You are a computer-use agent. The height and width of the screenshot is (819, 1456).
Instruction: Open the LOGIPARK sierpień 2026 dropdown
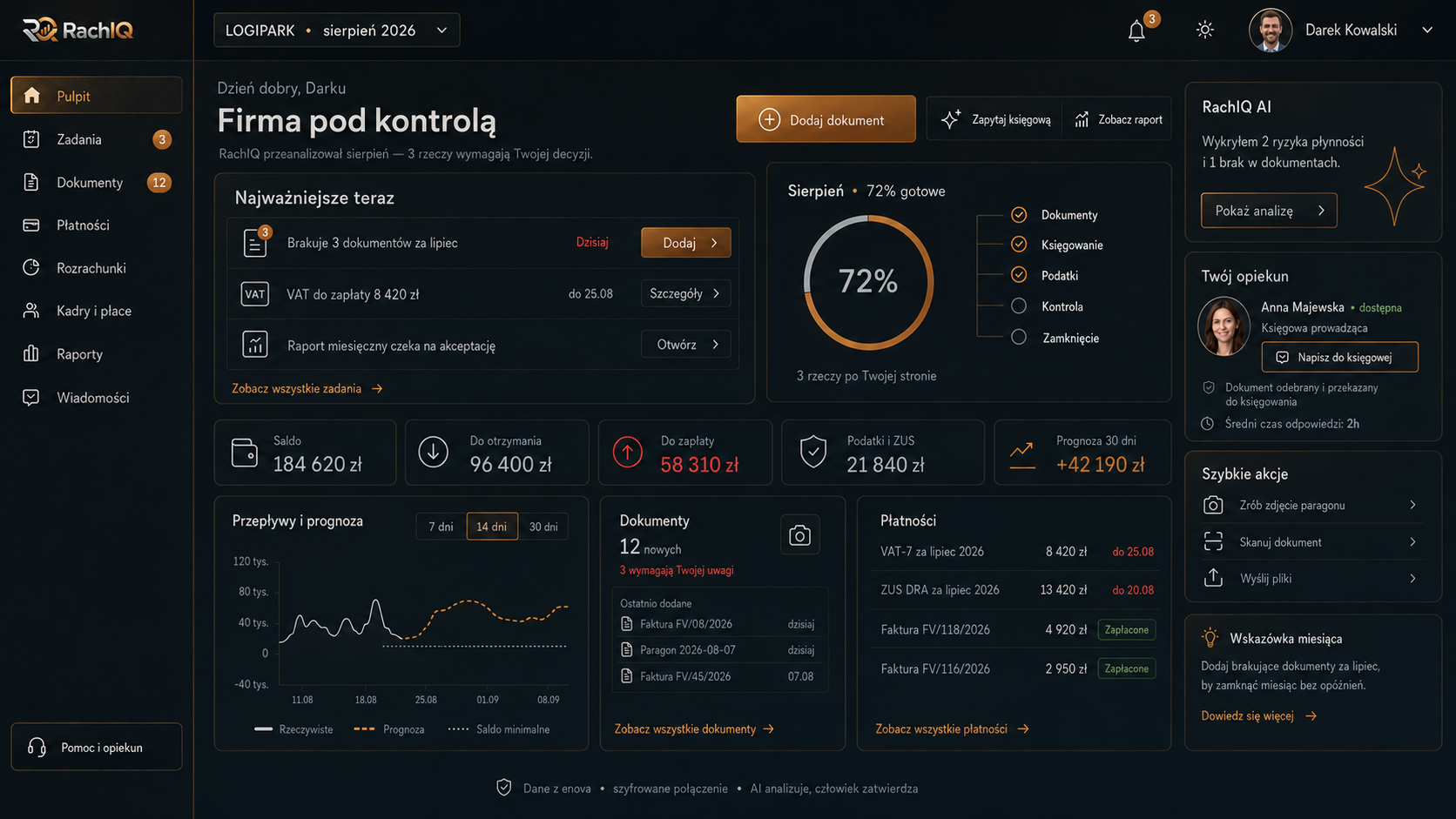coord(337,30)
